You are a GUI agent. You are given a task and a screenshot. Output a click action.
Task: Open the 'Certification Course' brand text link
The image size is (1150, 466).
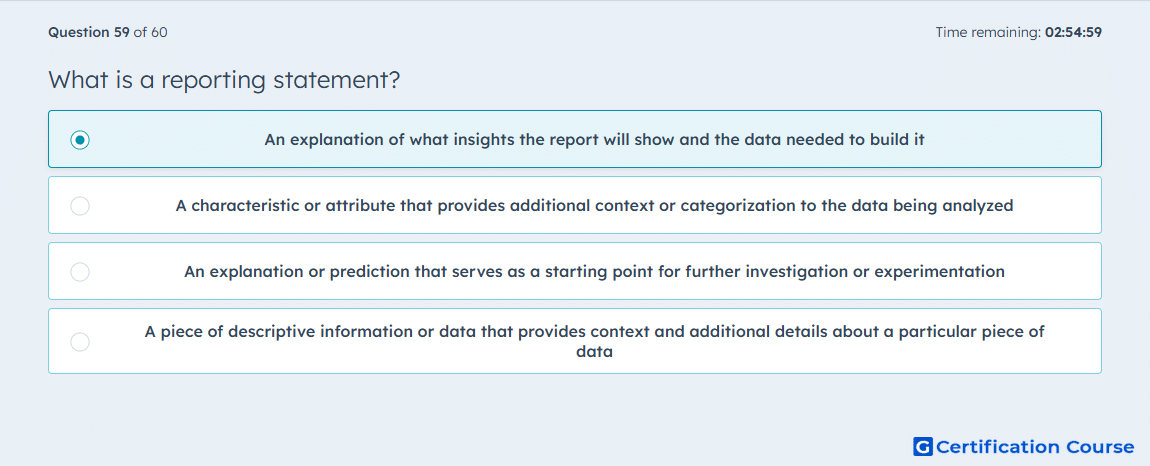click(x=1035, y=446)
